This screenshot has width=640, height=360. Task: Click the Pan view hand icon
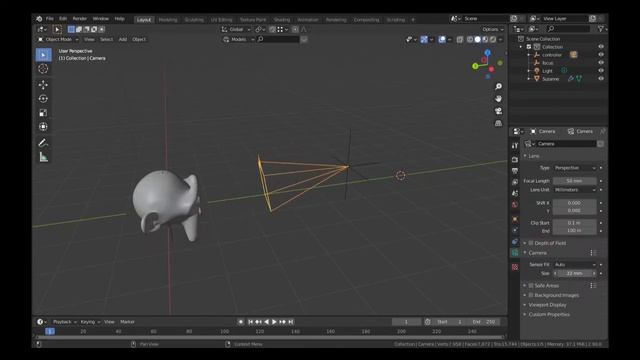click(498, 99)
